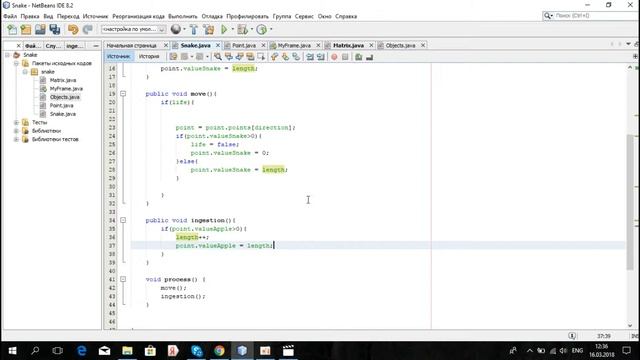Select the История view button
The height and width of the screenshot is (360, 640).
pyautogui.click(x=149, y=57)
